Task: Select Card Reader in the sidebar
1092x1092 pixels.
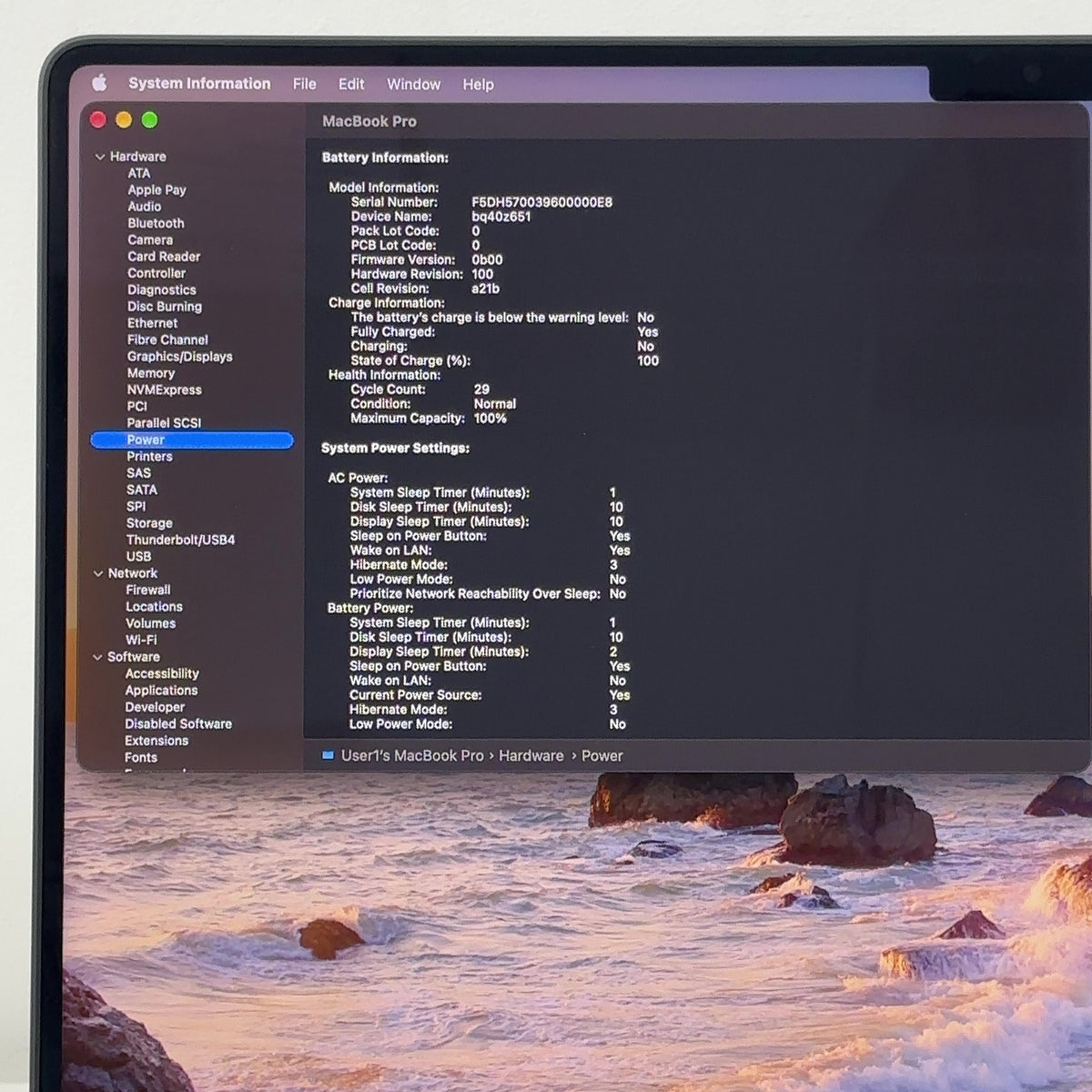Action: point(164,257)
